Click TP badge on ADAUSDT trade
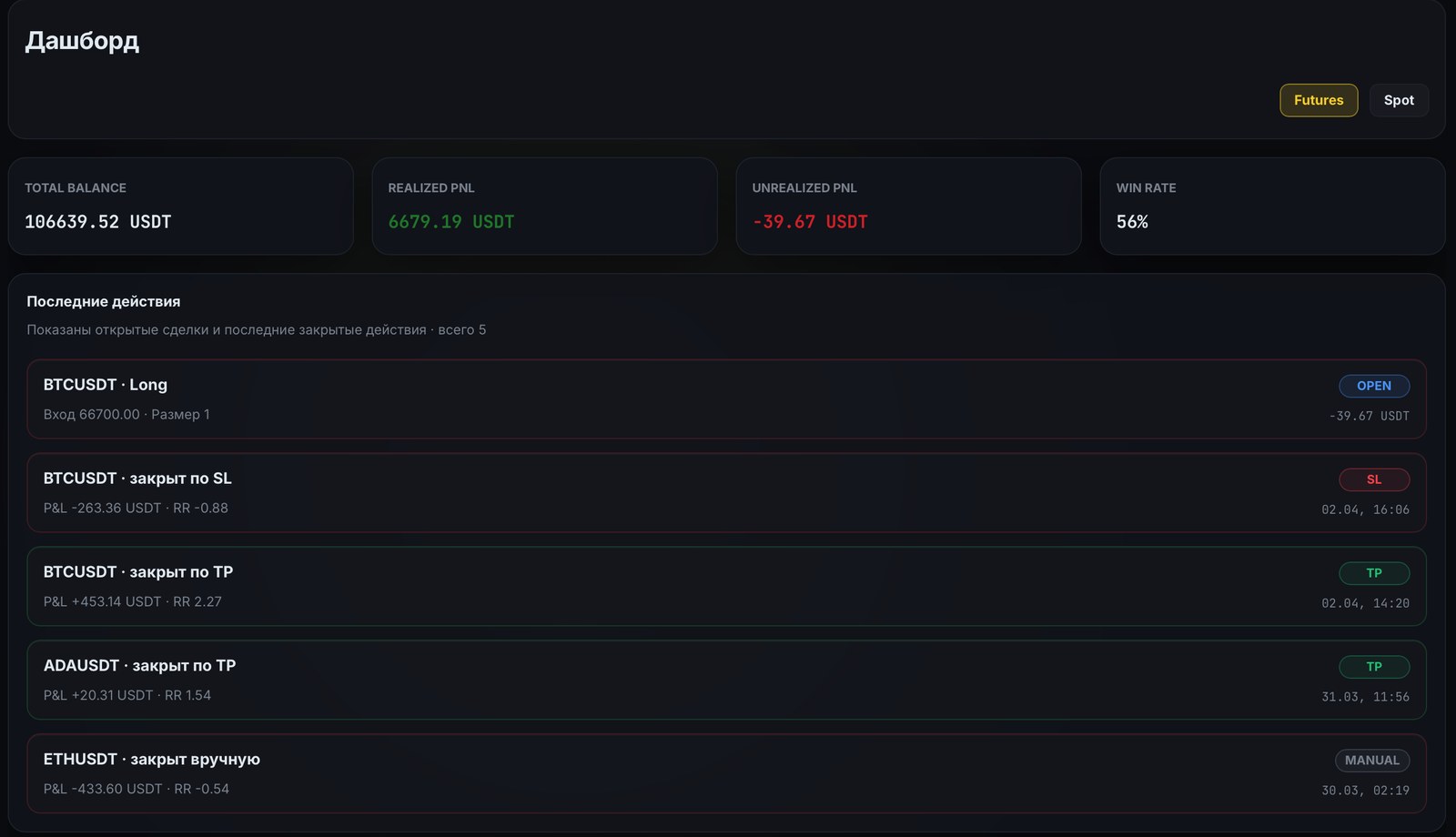This screenshot has height=837, width=1456. tap(1373, 667)
